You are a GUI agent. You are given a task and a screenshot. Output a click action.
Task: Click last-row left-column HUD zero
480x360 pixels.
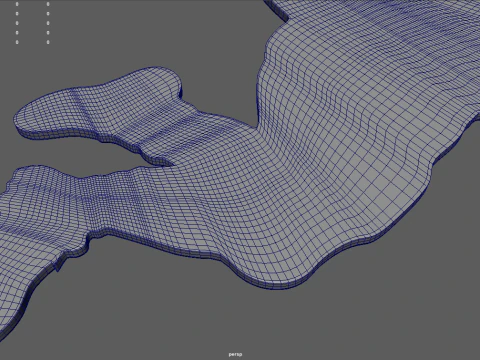[17, 42]
